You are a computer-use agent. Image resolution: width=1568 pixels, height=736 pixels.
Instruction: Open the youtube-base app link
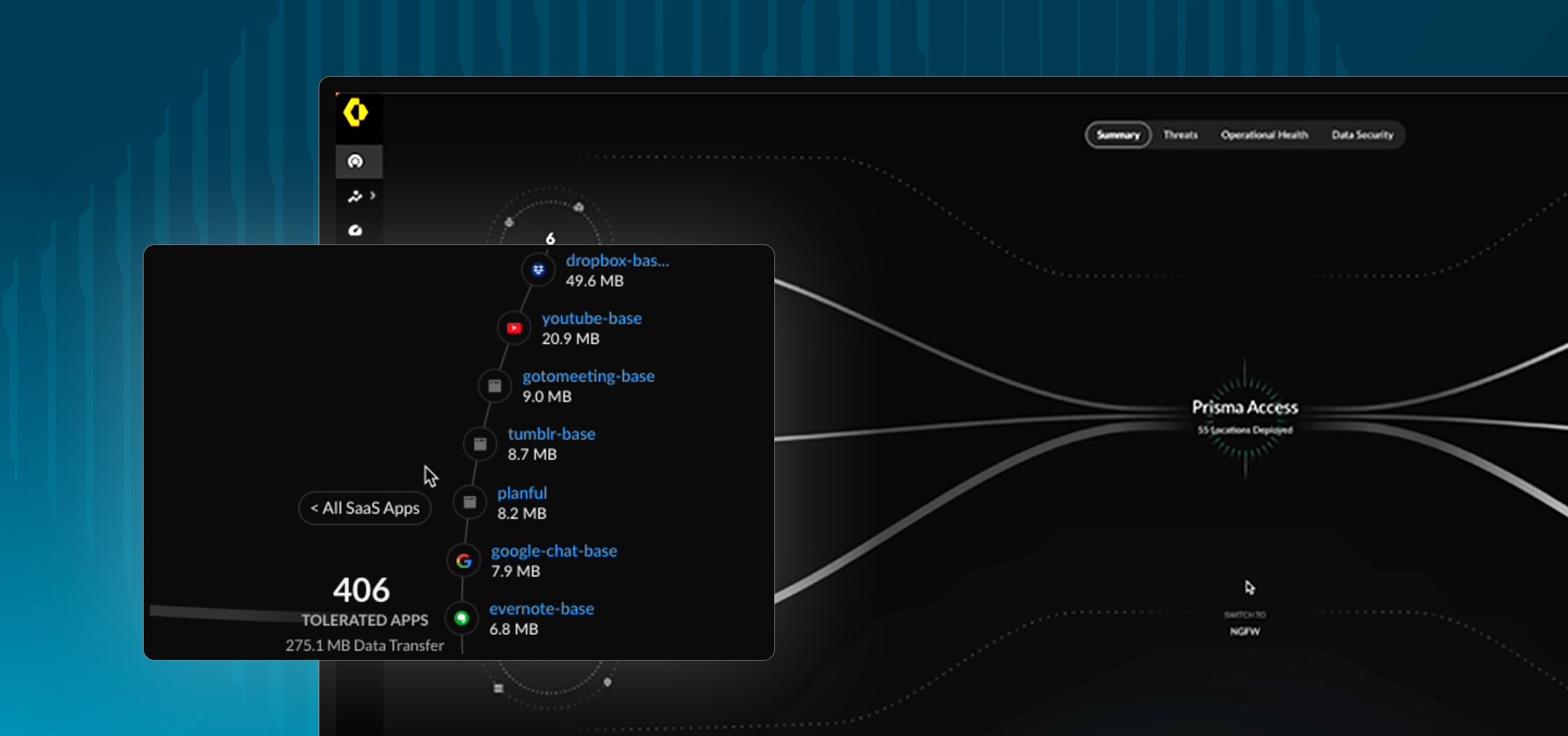(x=591, y=319)
